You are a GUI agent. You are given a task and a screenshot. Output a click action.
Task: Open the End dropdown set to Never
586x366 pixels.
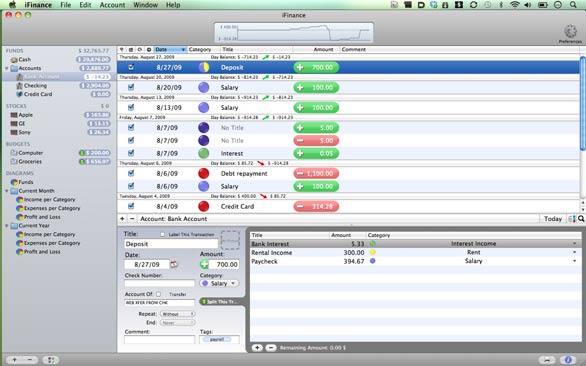(178, 323)
